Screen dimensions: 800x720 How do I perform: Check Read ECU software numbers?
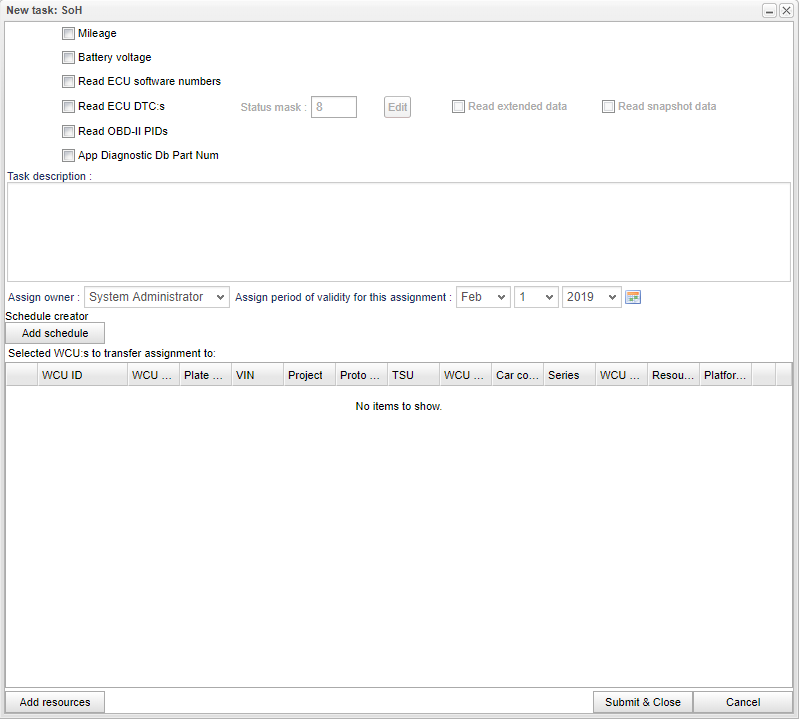pos(68,82)
